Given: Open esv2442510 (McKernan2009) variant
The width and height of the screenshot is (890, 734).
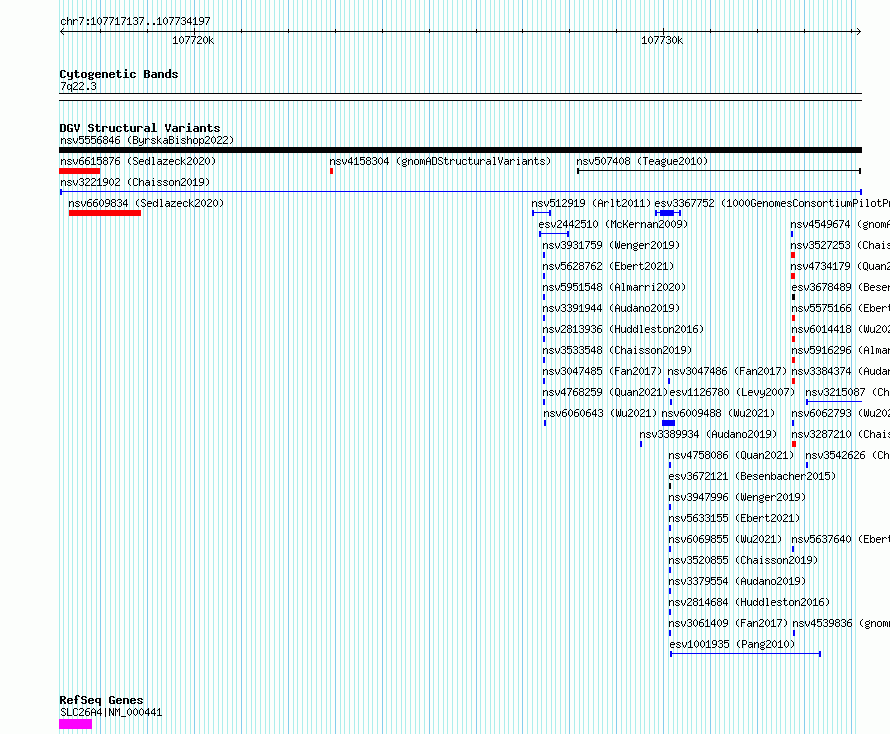Looking at the screenshot, I should (613, 224).
